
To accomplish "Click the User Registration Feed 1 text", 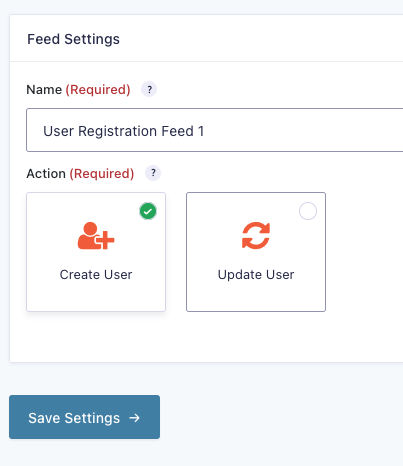I will point(124,131).
